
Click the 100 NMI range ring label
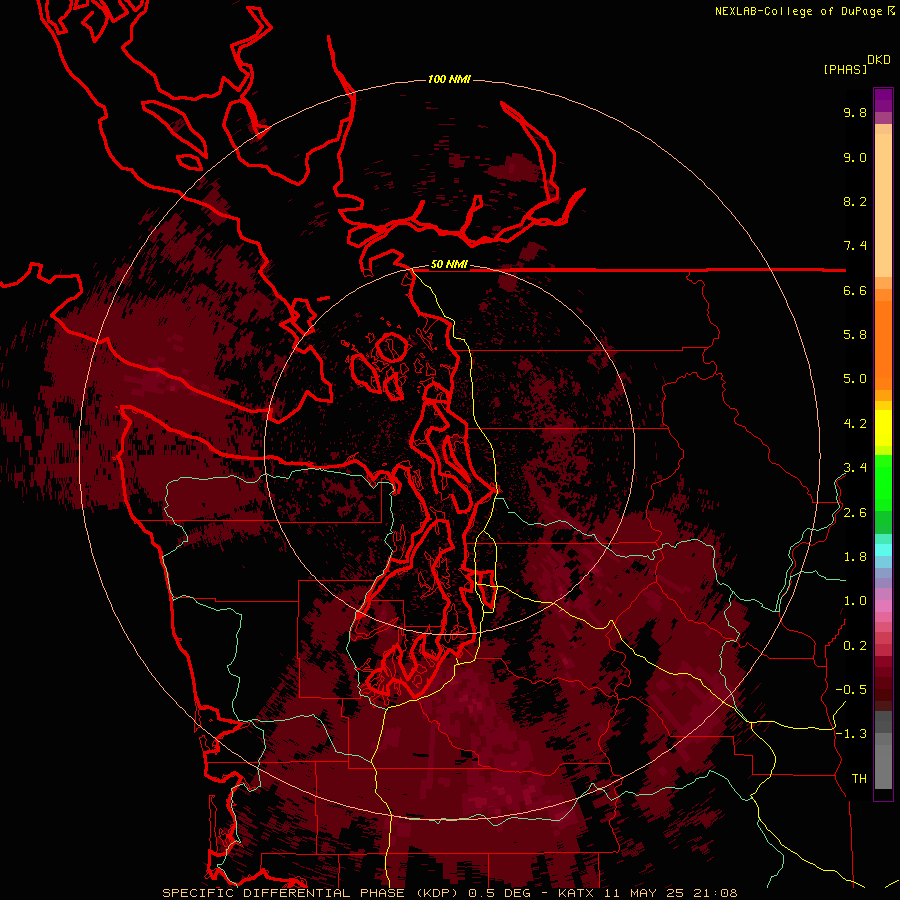coord(449,79)
